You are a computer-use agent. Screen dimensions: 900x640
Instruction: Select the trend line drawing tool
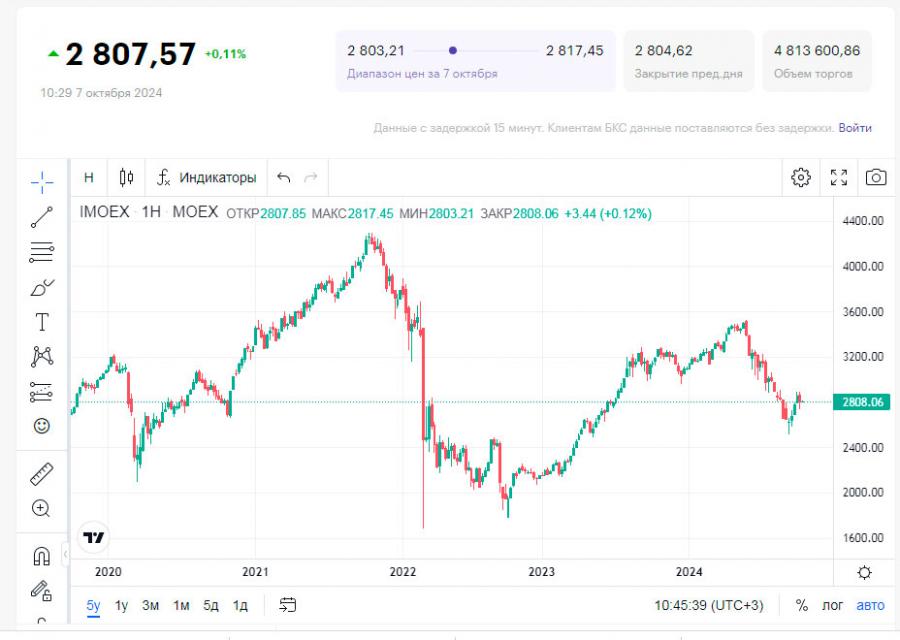pos(41,216)
